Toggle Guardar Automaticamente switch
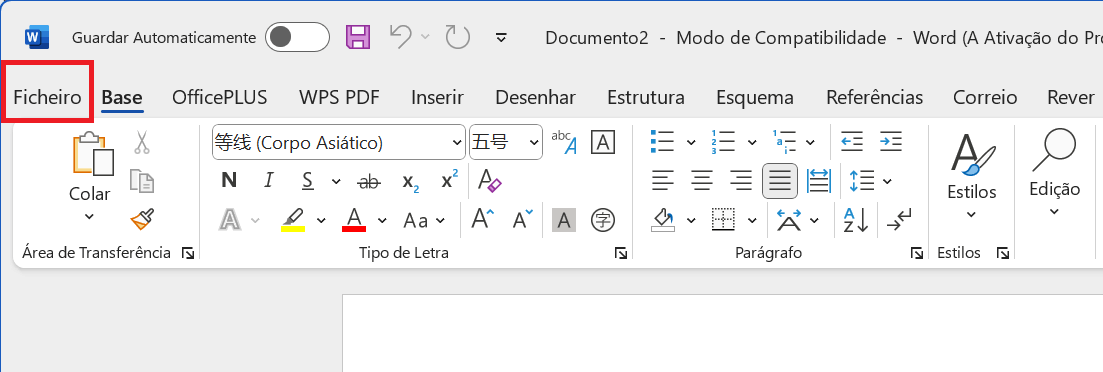 coord(297,37)
